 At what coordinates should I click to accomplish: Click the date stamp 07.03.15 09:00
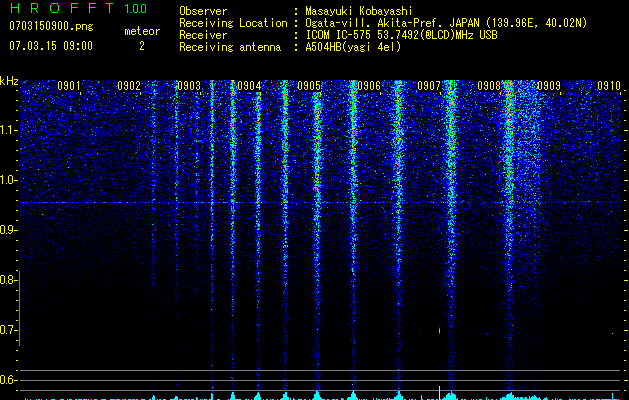[51, 46]
